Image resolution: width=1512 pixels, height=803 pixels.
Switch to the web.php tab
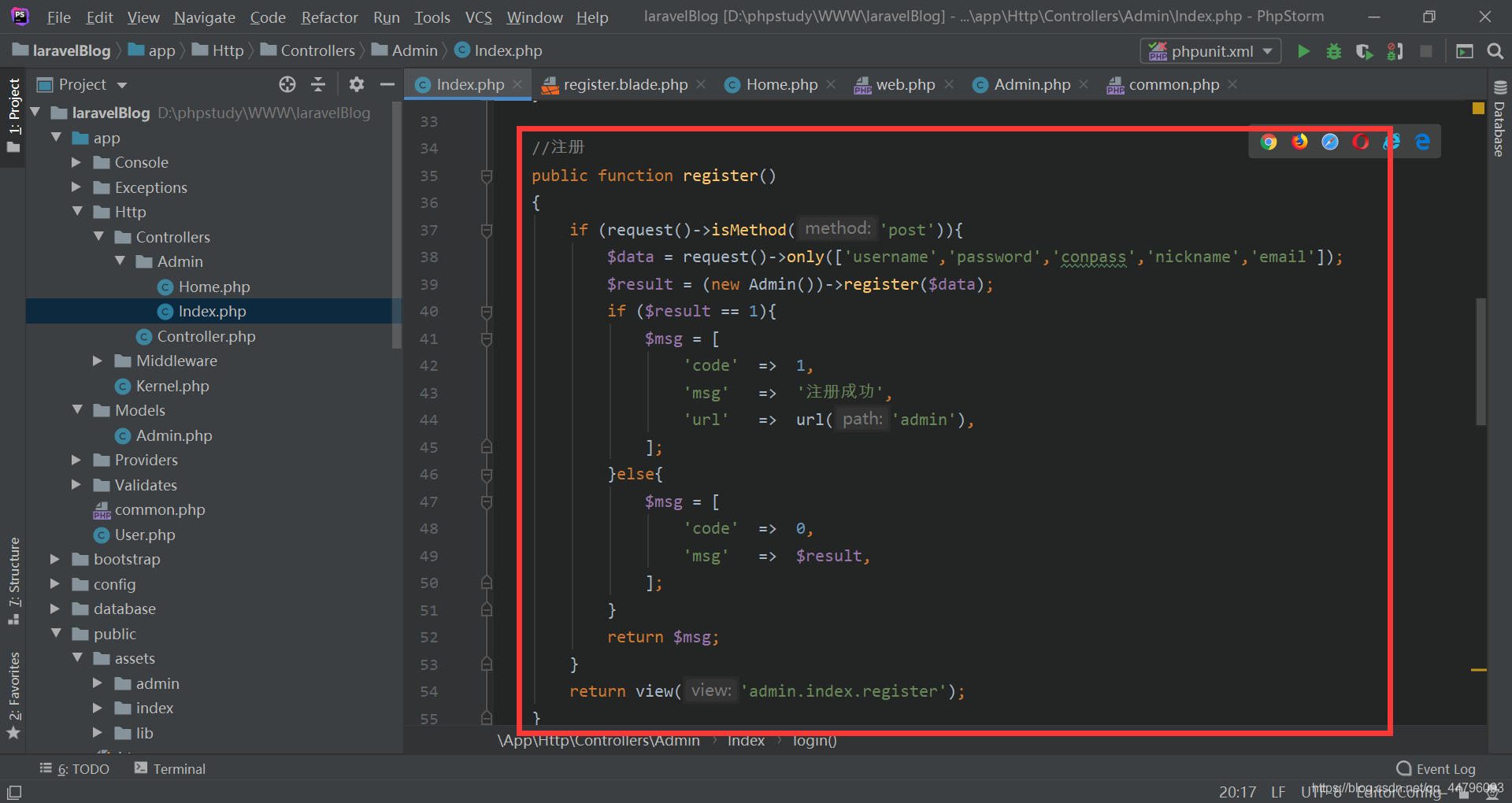point(904,84)
